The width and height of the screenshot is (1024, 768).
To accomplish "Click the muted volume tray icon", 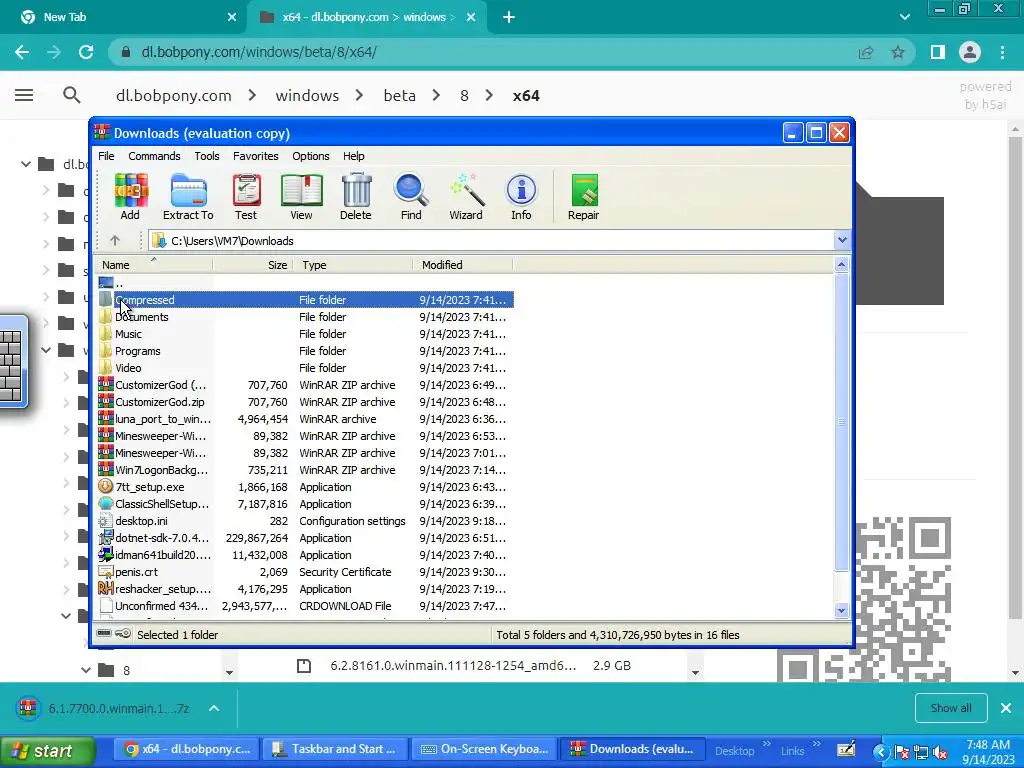I will (940, 752).
